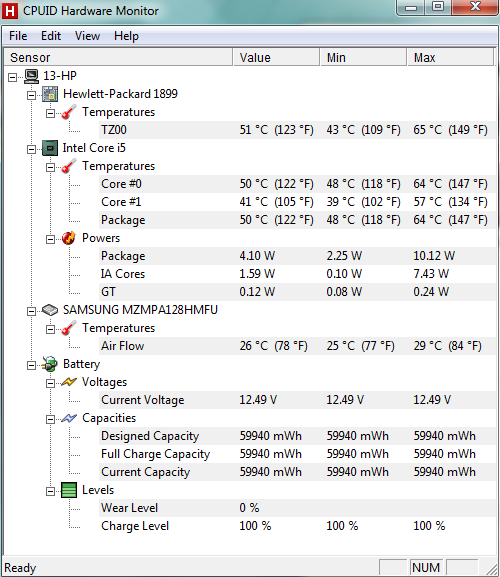This screenshot has height=577, width=500.
Task: Click the Battery plug icon
Action: click(49, 364)
